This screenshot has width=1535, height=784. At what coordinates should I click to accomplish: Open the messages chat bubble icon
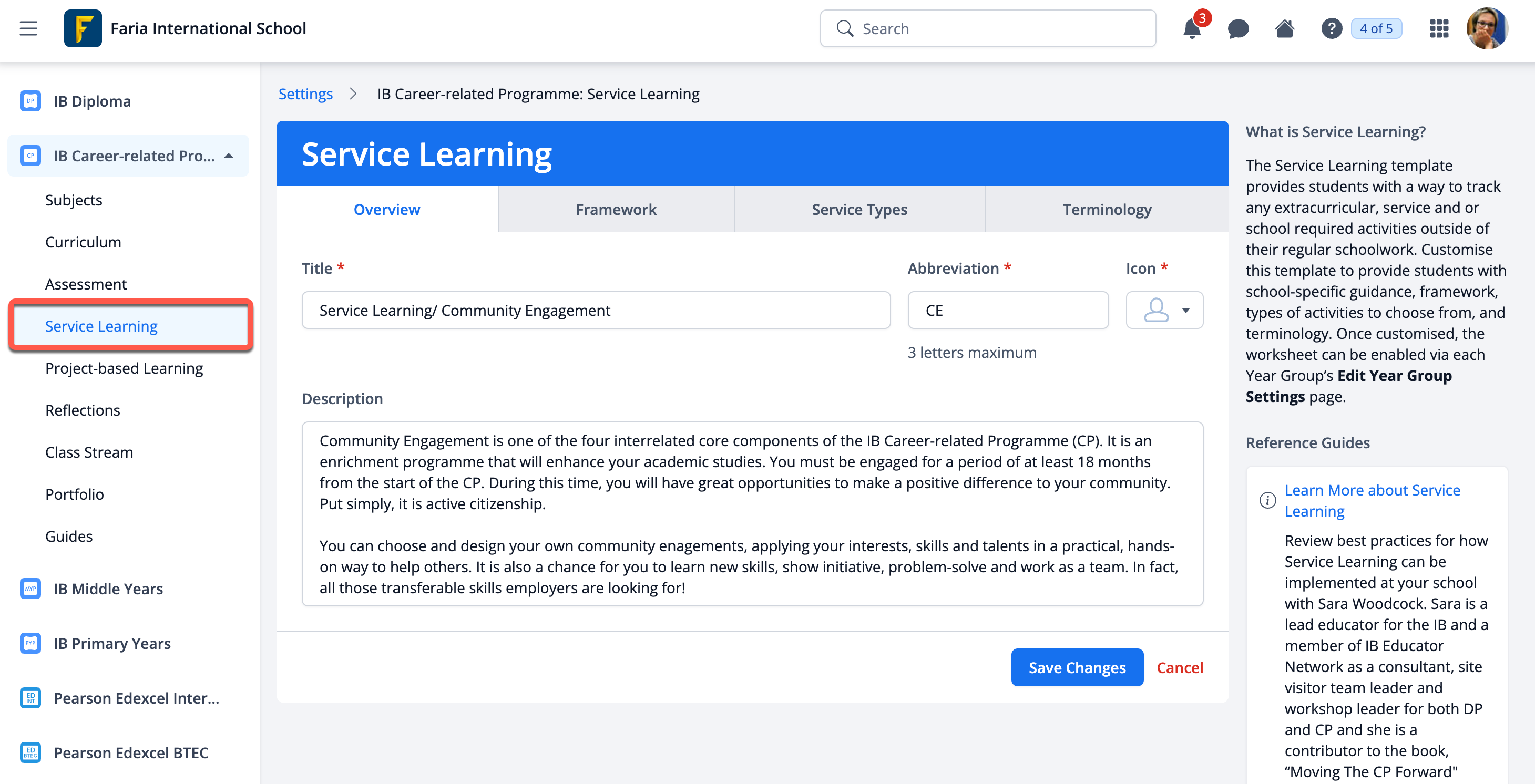pyautogui.click(x=1237, y=28)
